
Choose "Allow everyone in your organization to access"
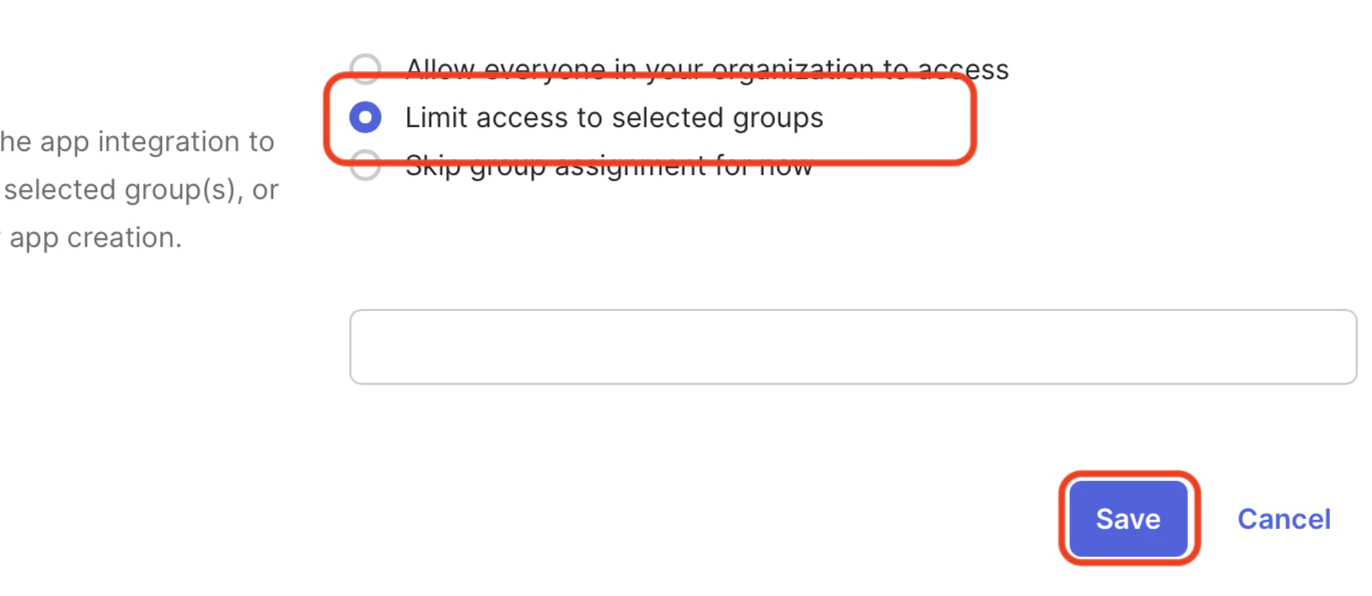click(365, 69)
